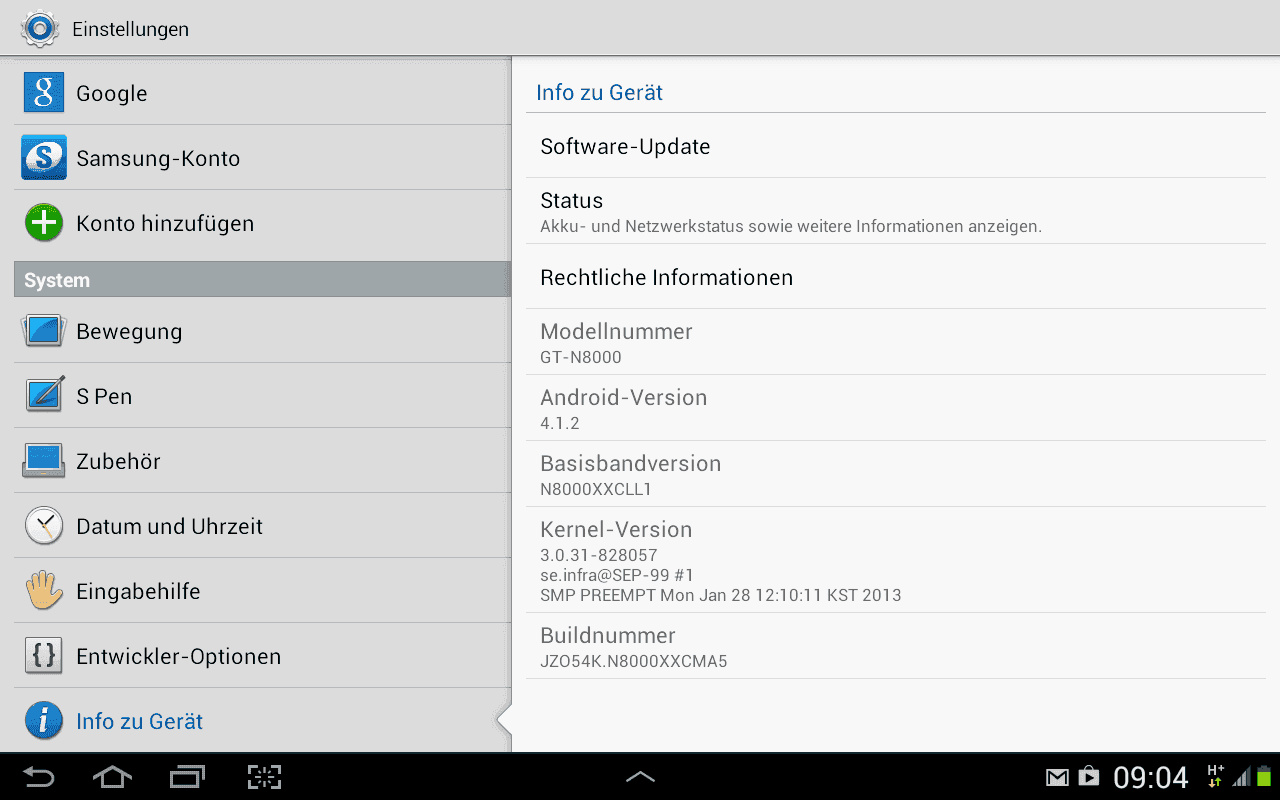Viewport: 1280px width, 800px height.
Task: Tap the green battery indicator
Action: click(1264, 777)
